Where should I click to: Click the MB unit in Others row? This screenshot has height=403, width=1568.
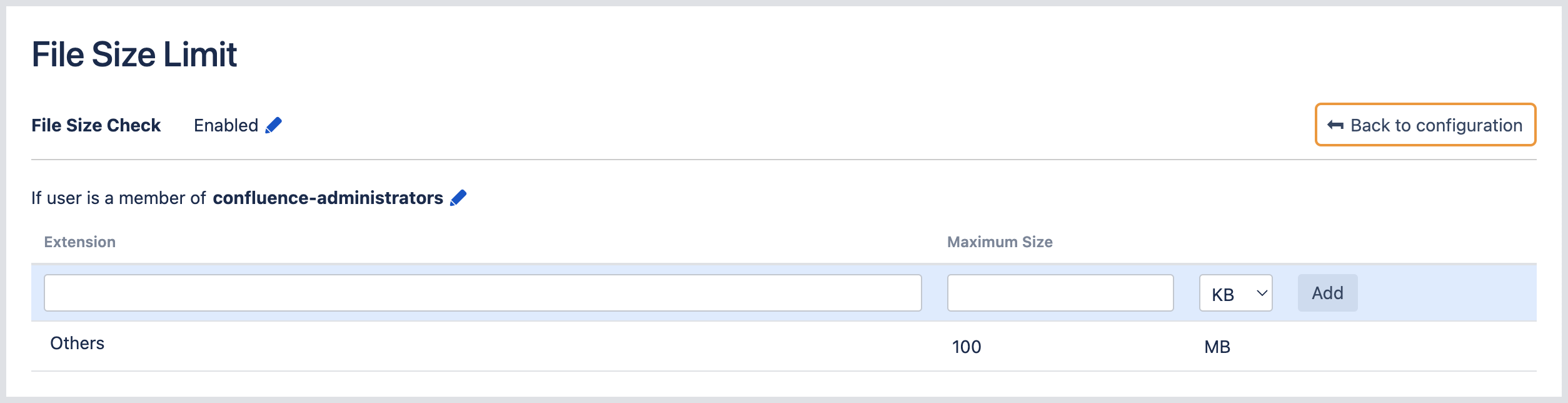[1217, 347]
